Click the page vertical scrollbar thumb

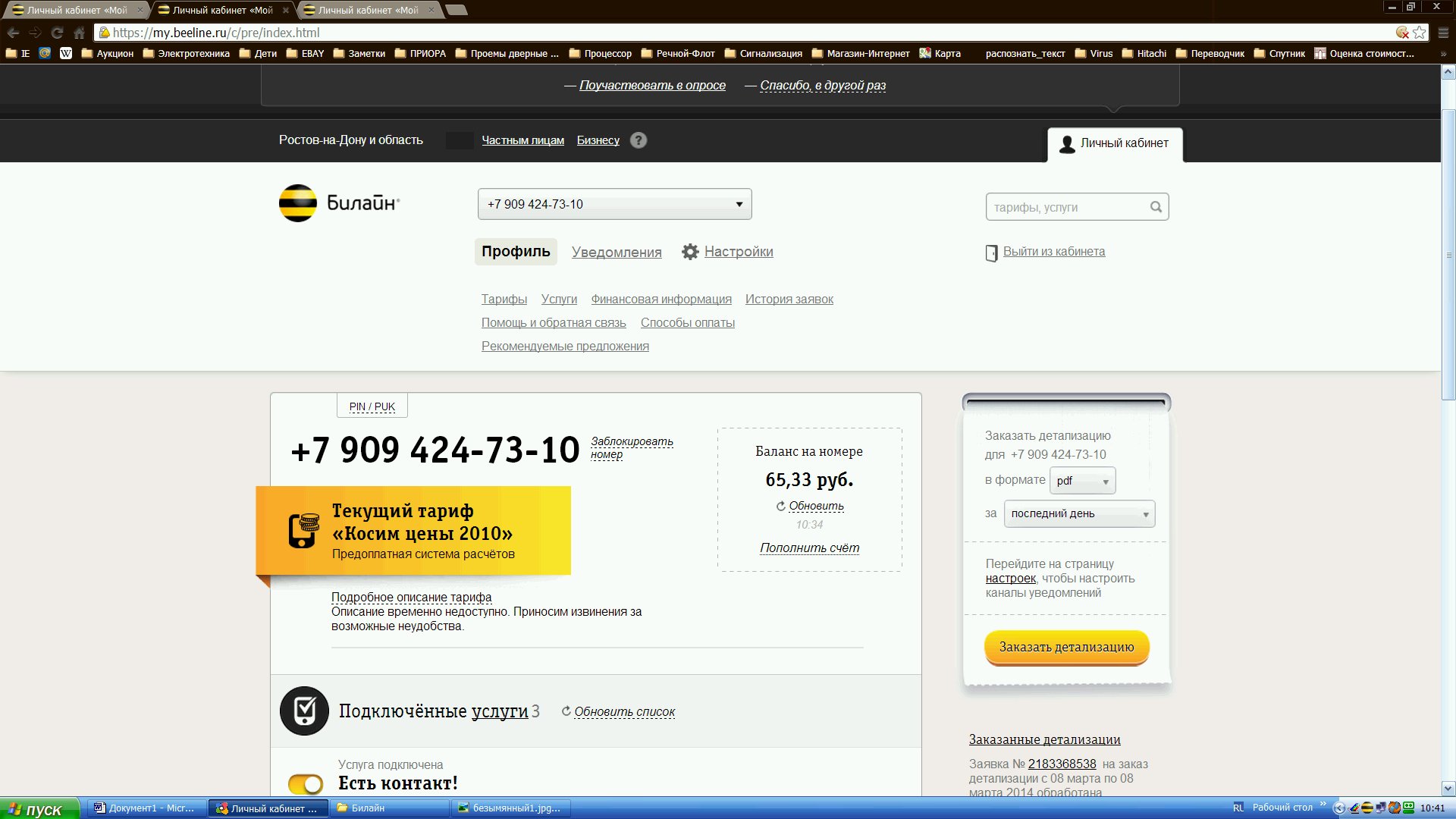tap(1448, 254)
